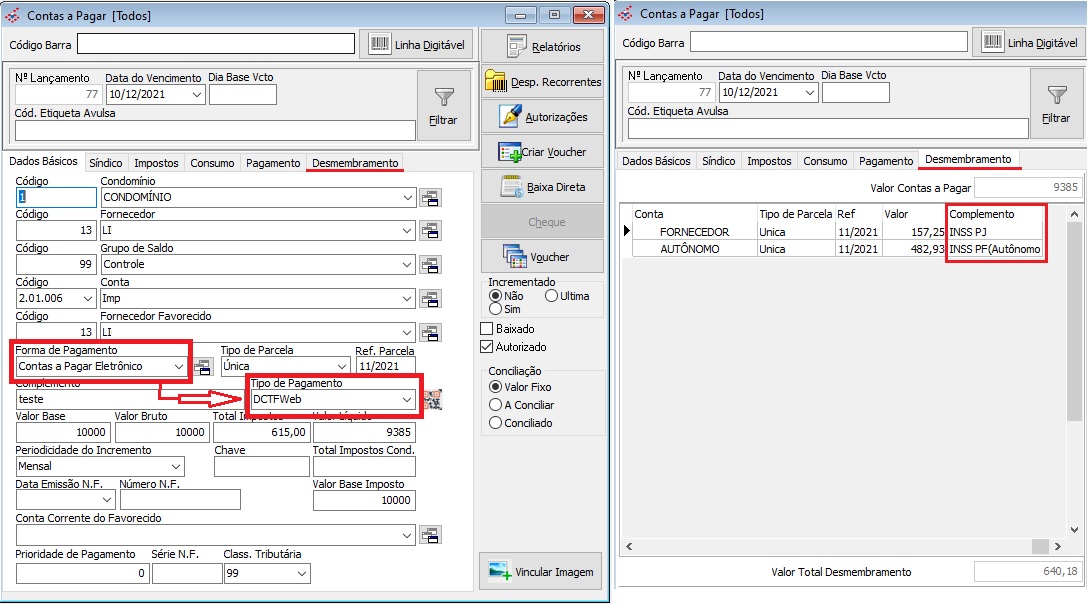Select the Ultima radio under Incrementado

pyautogui.click(x=551, y=296)
